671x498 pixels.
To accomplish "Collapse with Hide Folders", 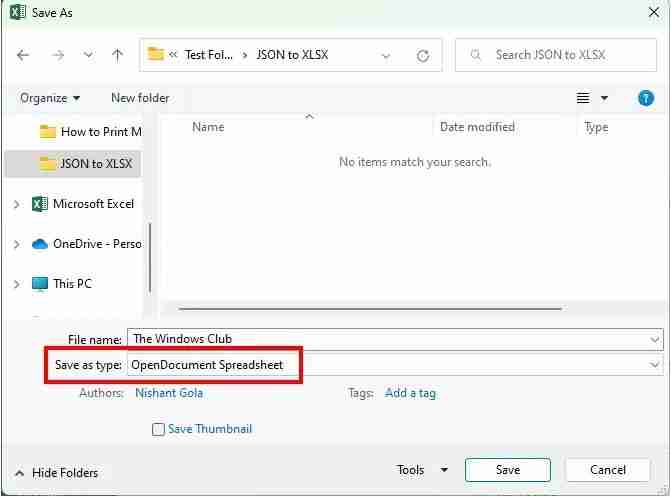I will (x=57, y=473).
